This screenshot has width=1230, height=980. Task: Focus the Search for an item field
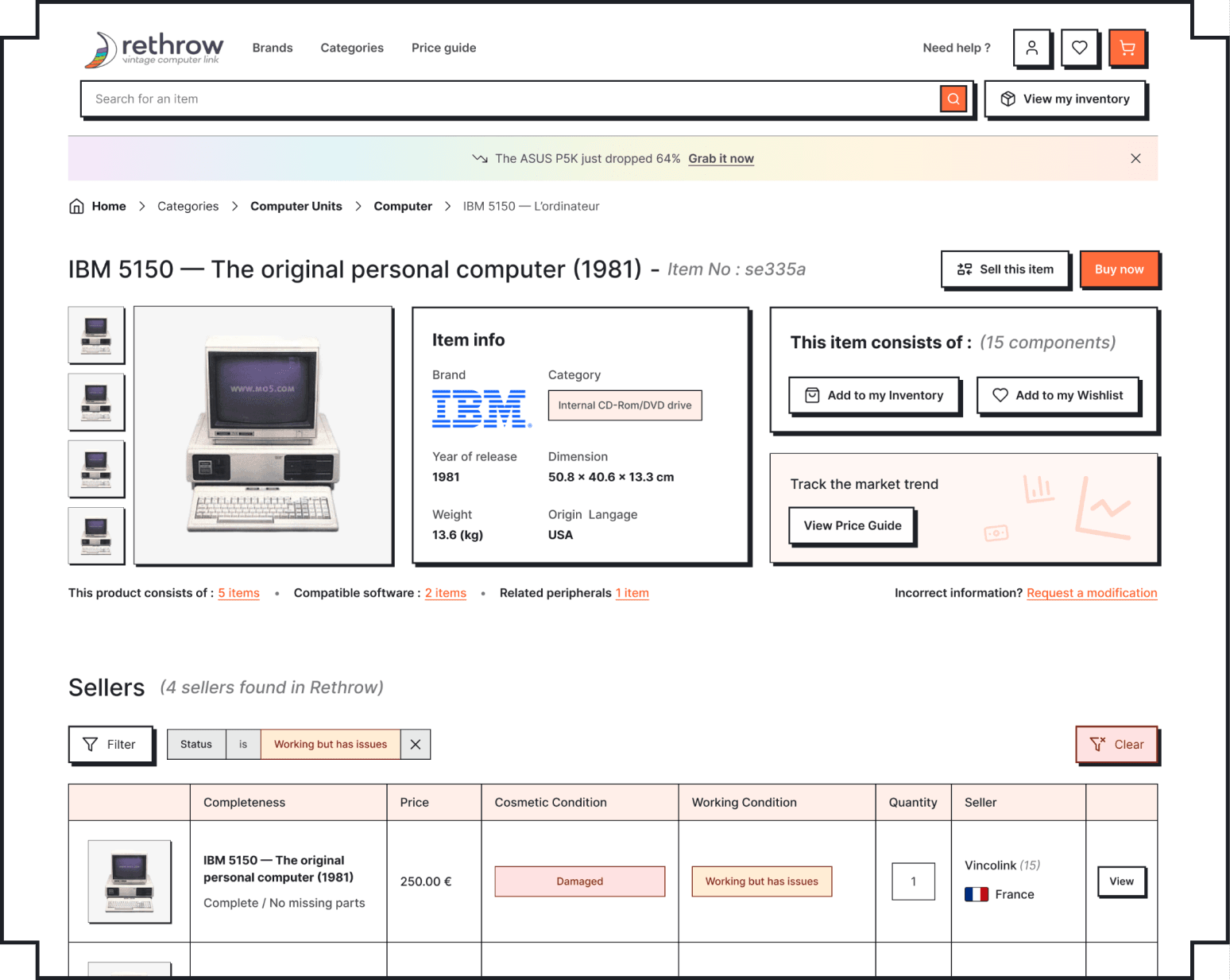coord(509,99)
